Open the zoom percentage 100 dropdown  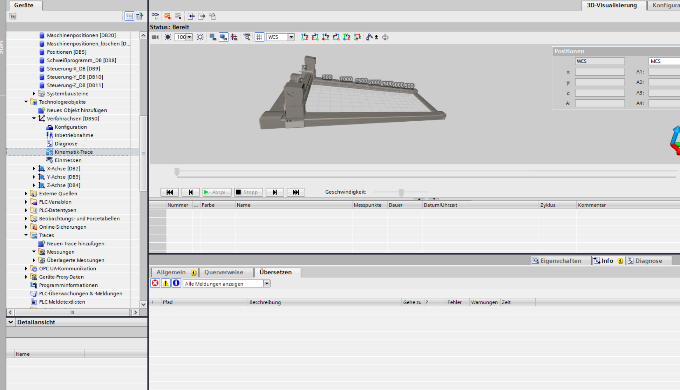click(190, 37)
